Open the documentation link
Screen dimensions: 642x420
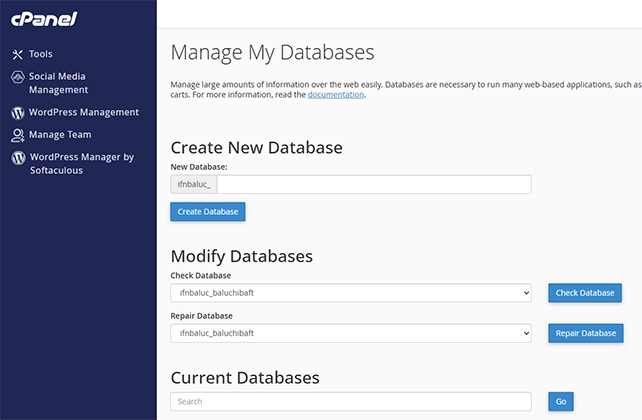click(336, 95)
